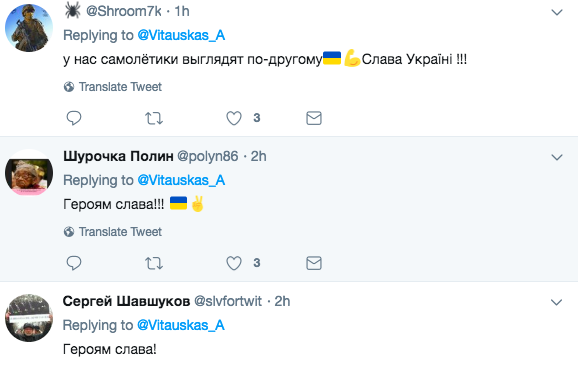Send @Shroom7k tweet via direct message
578x369 pixels.
(314, 118)
